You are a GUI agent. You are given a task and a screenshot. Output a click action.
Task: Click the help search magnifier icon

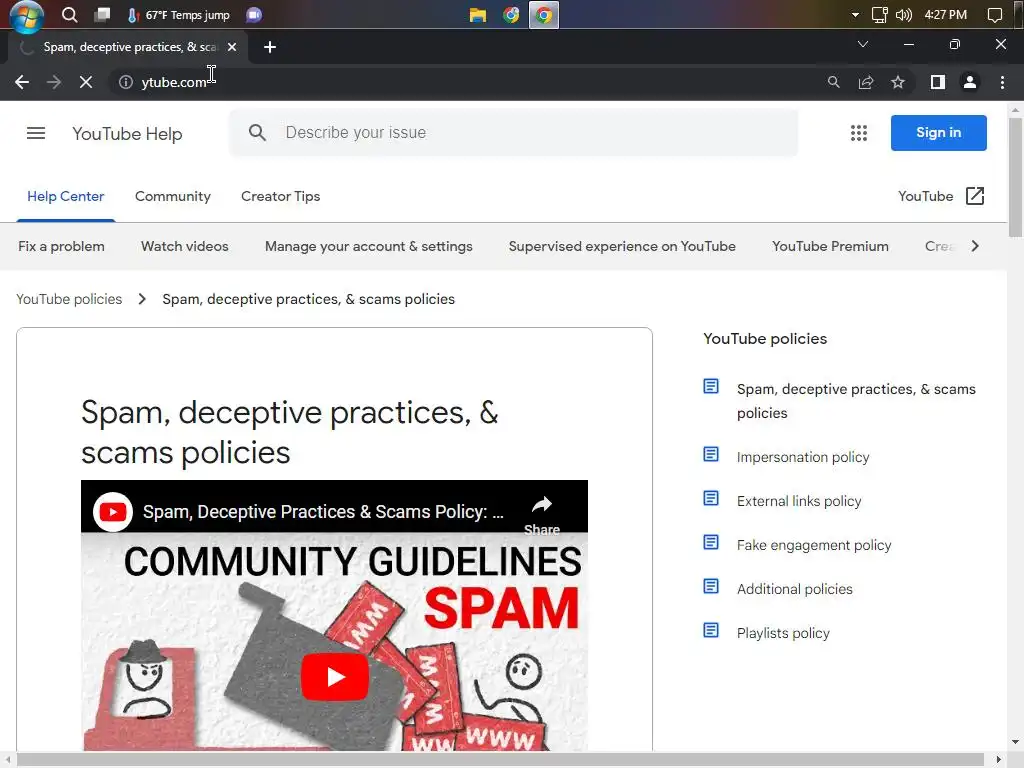[257, 133]
